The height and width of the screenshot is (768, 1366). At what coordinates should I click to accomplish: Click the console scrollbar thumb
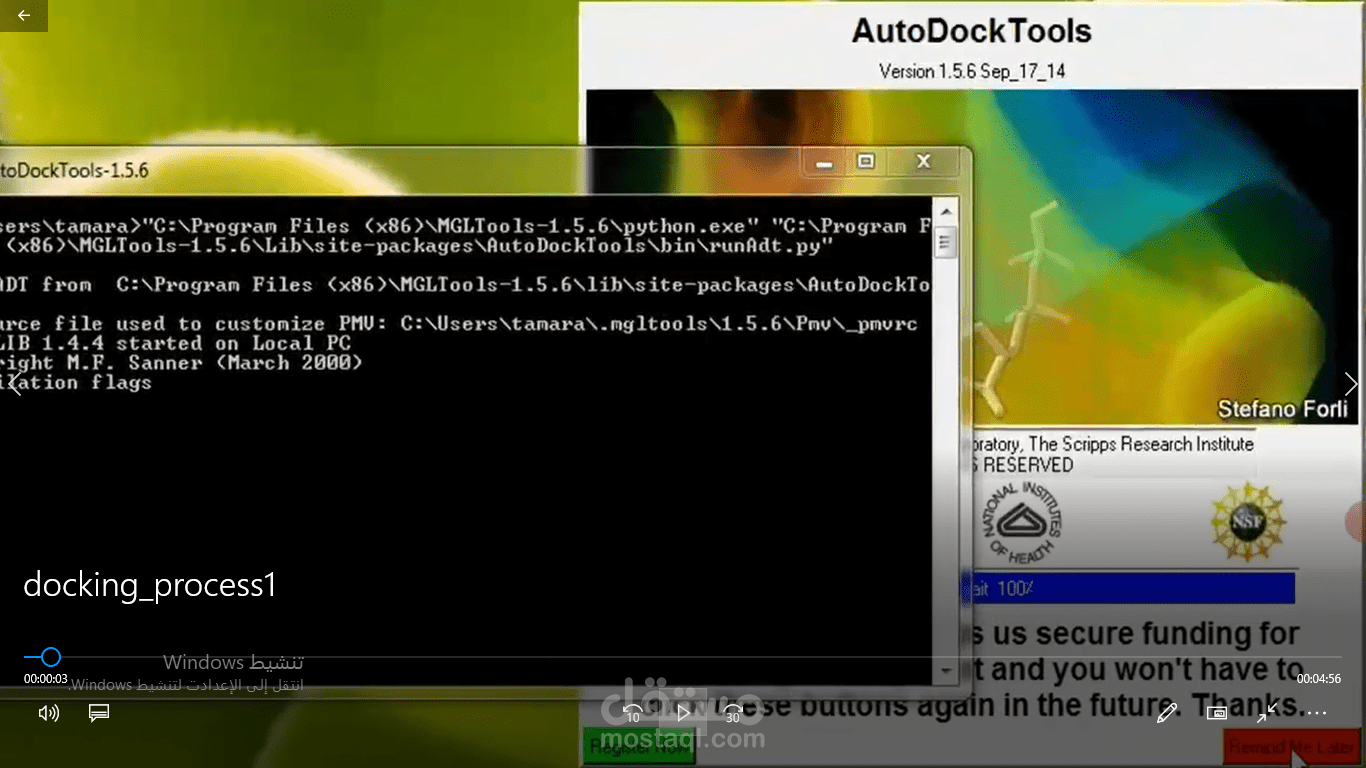click(945, 243)
